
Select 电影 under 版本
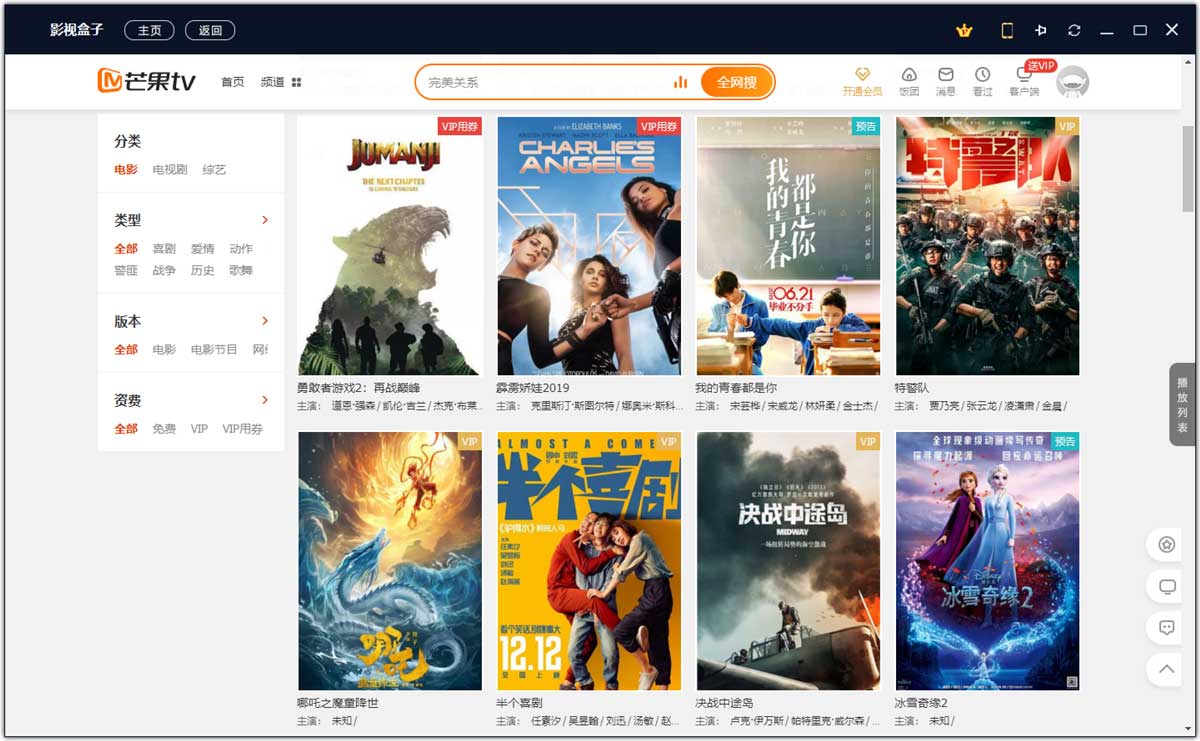164,350
